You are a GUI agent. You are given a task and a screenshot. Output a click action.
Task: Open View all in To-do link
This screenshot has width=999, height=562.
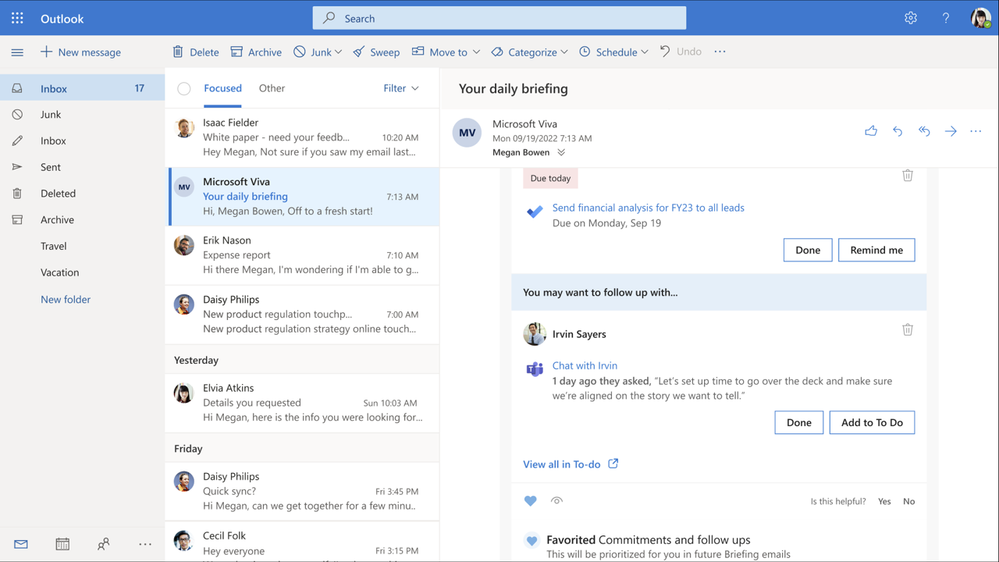571,464
